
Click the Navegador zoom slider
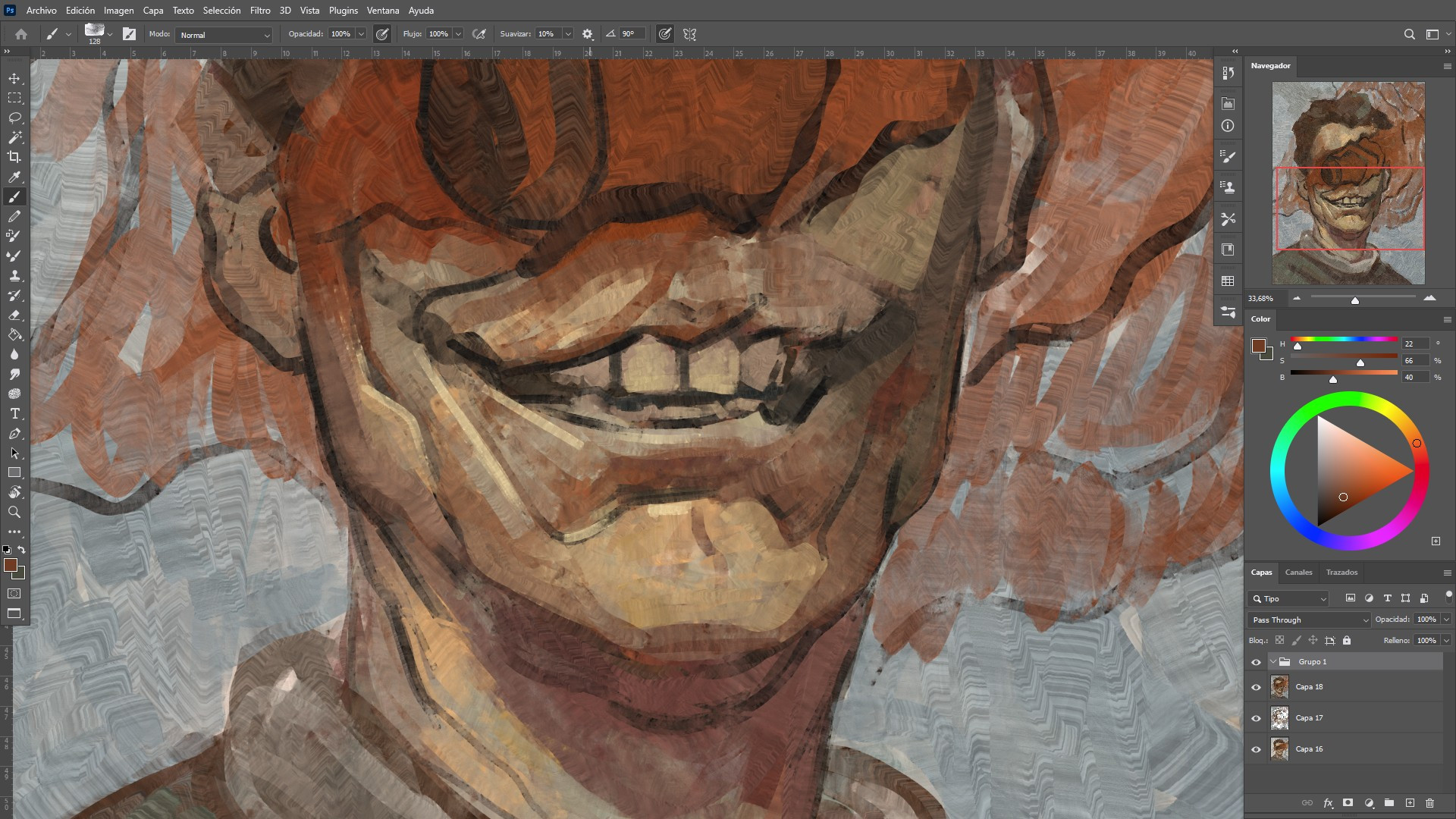(x=1363, y=298)
